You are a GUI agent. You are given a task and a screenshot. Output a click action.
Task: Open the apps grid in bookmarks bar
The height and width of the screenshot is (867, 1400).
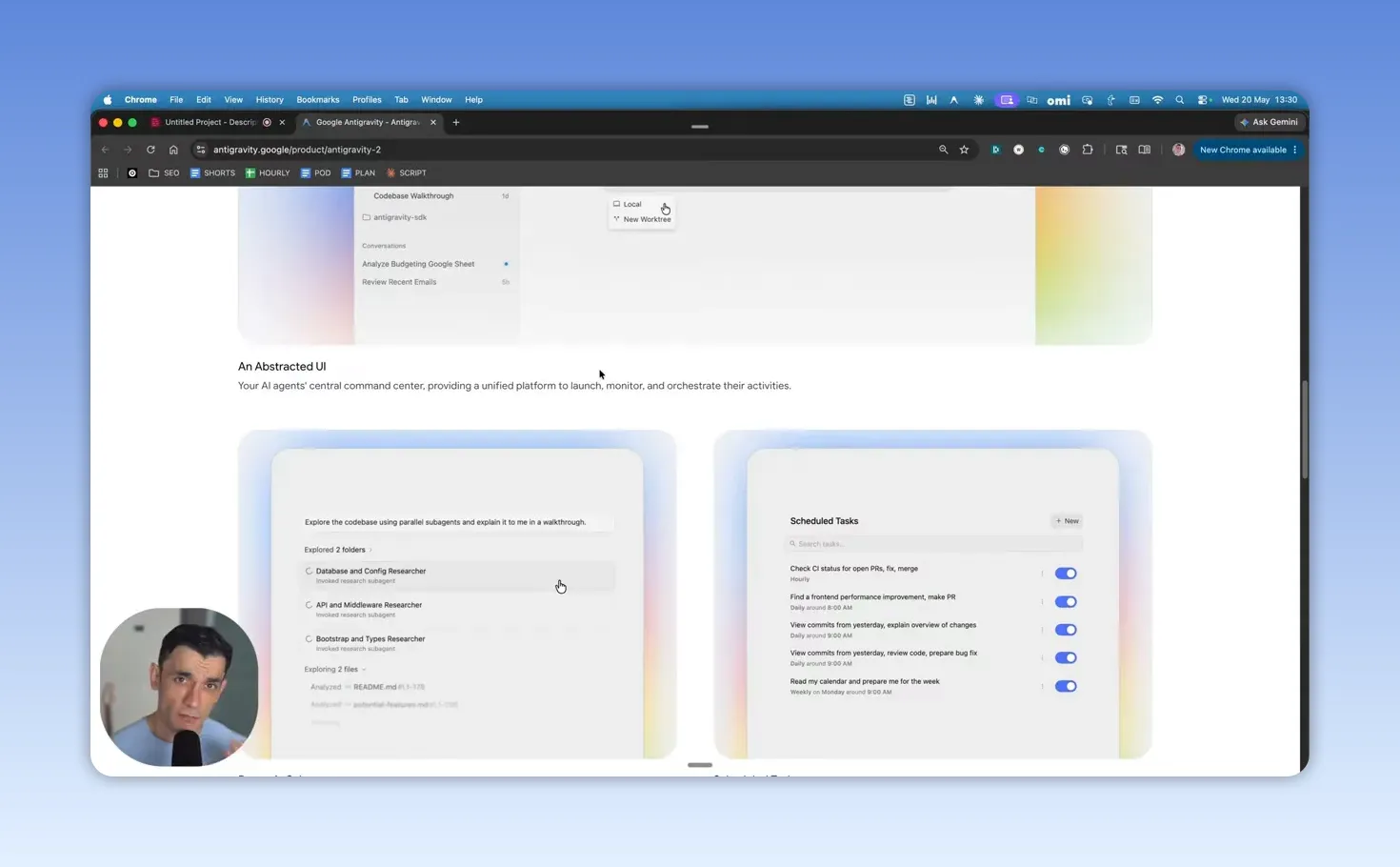click(103, 173)
